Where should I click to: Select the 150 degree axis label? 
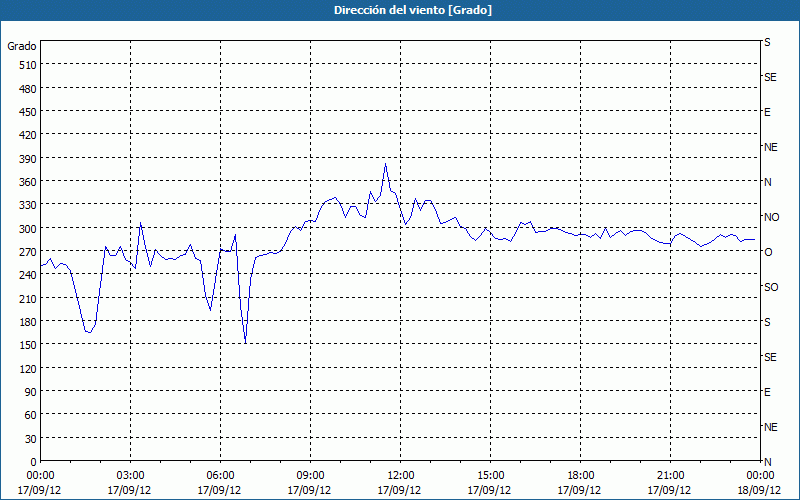pos(28,345)
